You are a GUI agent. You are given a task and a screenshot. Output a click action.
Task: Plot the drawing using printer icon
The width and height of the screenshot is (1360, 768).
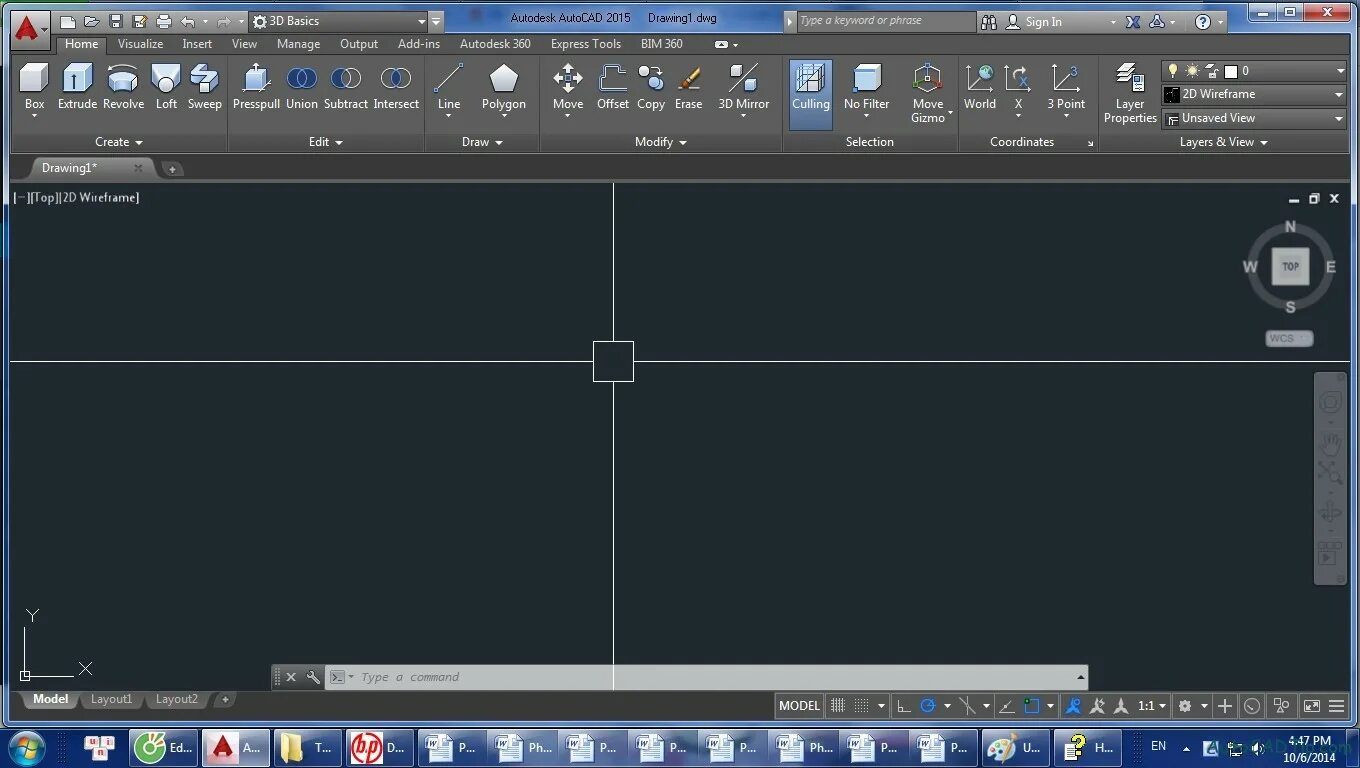tap(164, 21)
